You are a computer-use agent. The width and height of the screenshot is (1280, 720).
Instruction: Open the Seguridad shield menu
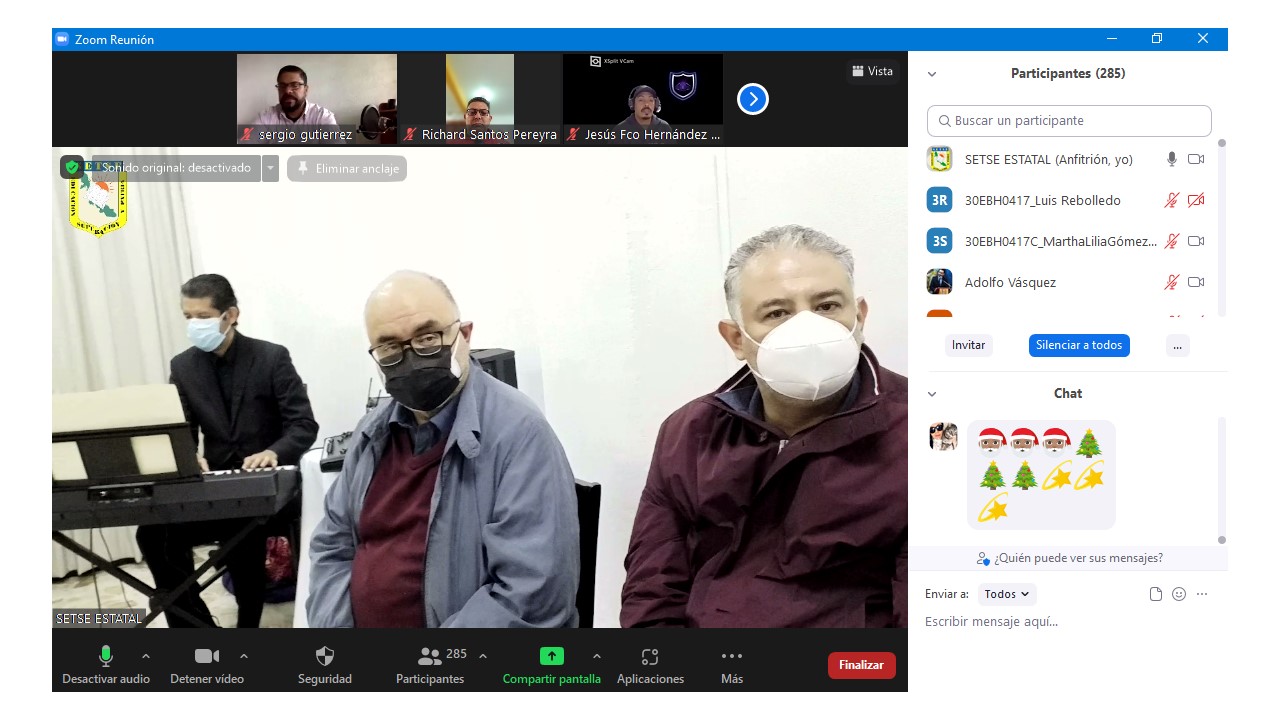(x=325, y=664)
